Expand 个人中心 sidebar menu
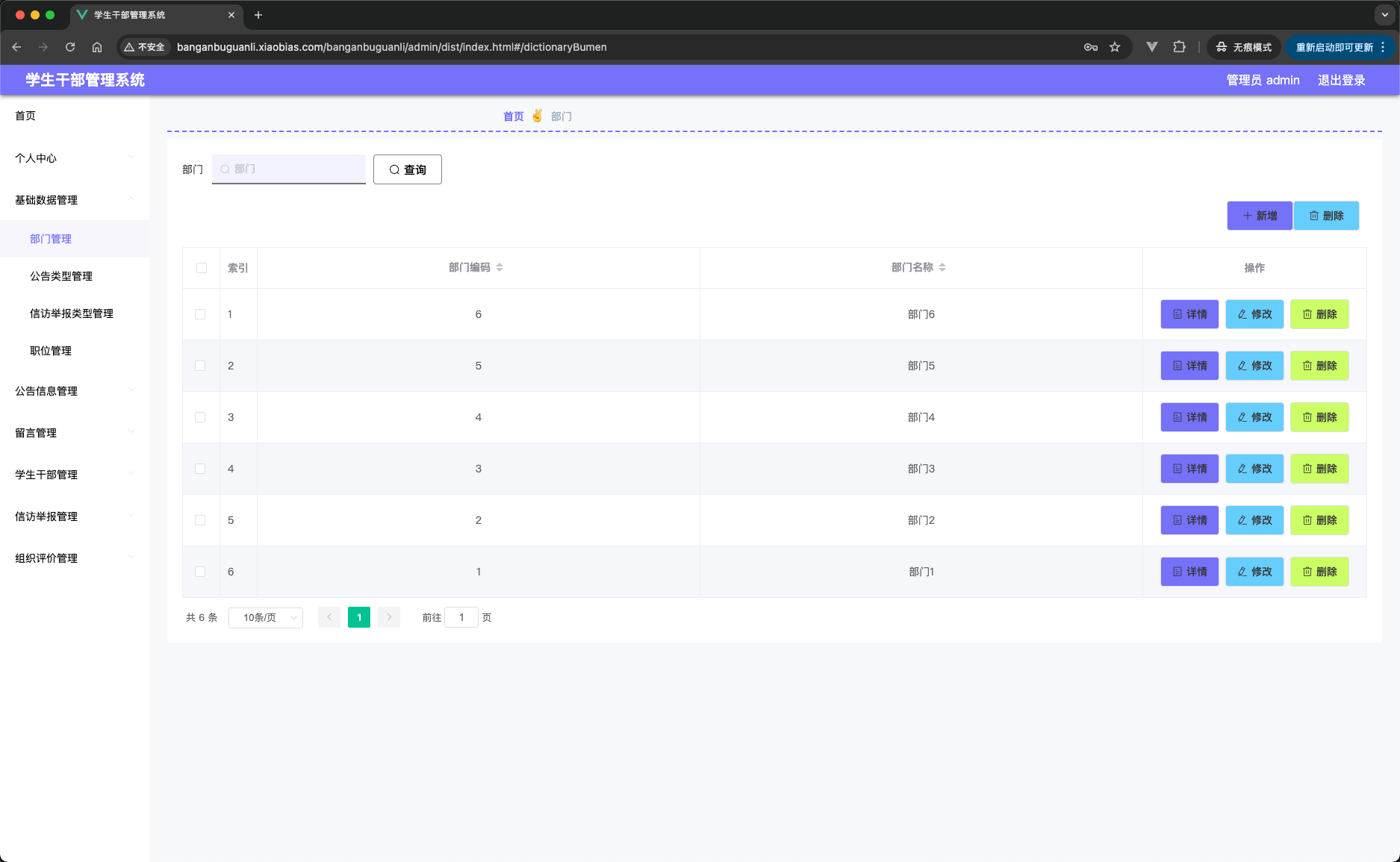This screenshot has width=1400, height=862. click(75, 158)
